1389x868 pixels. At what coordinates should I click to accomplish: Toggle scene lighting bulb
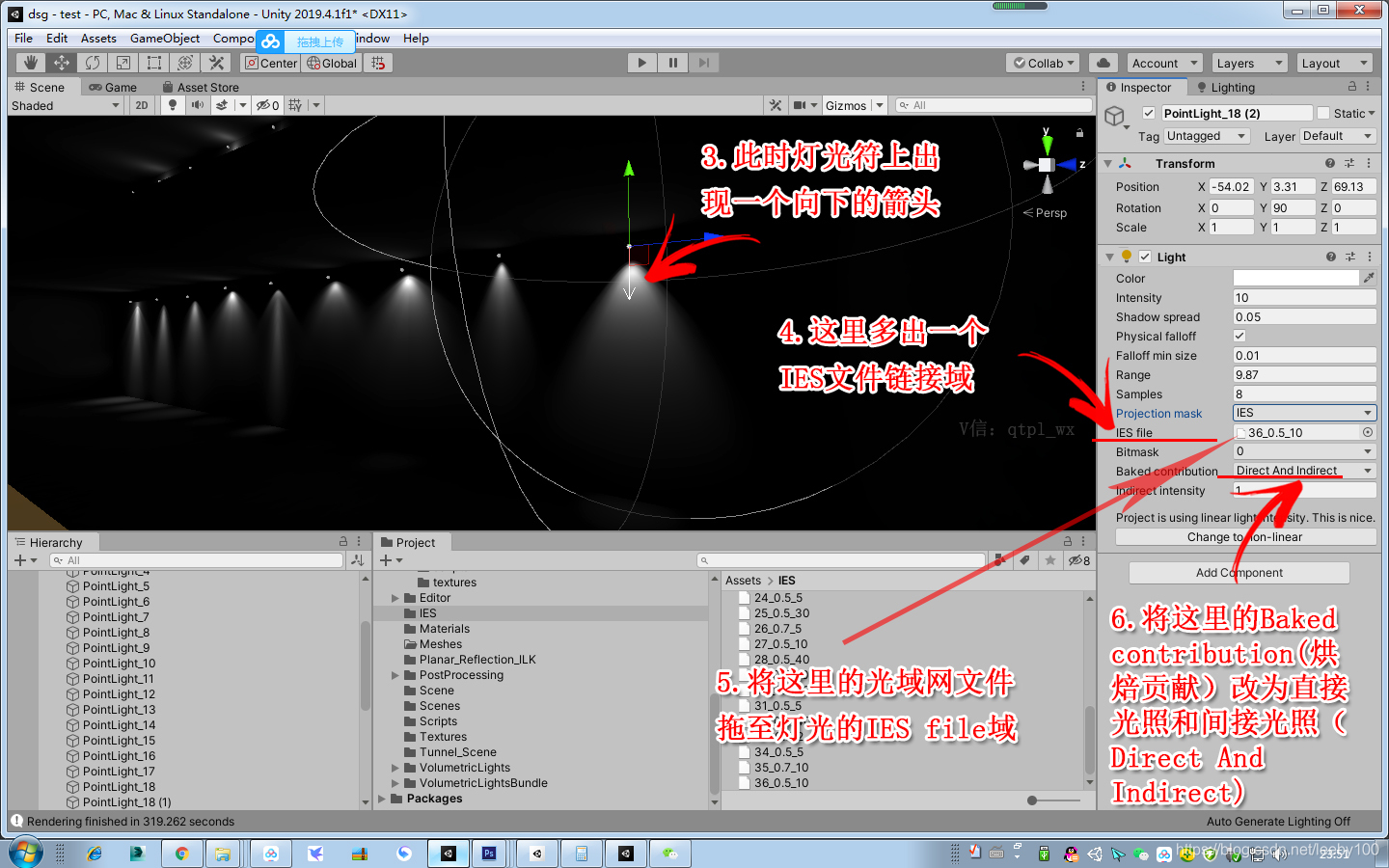pos(173,105)
